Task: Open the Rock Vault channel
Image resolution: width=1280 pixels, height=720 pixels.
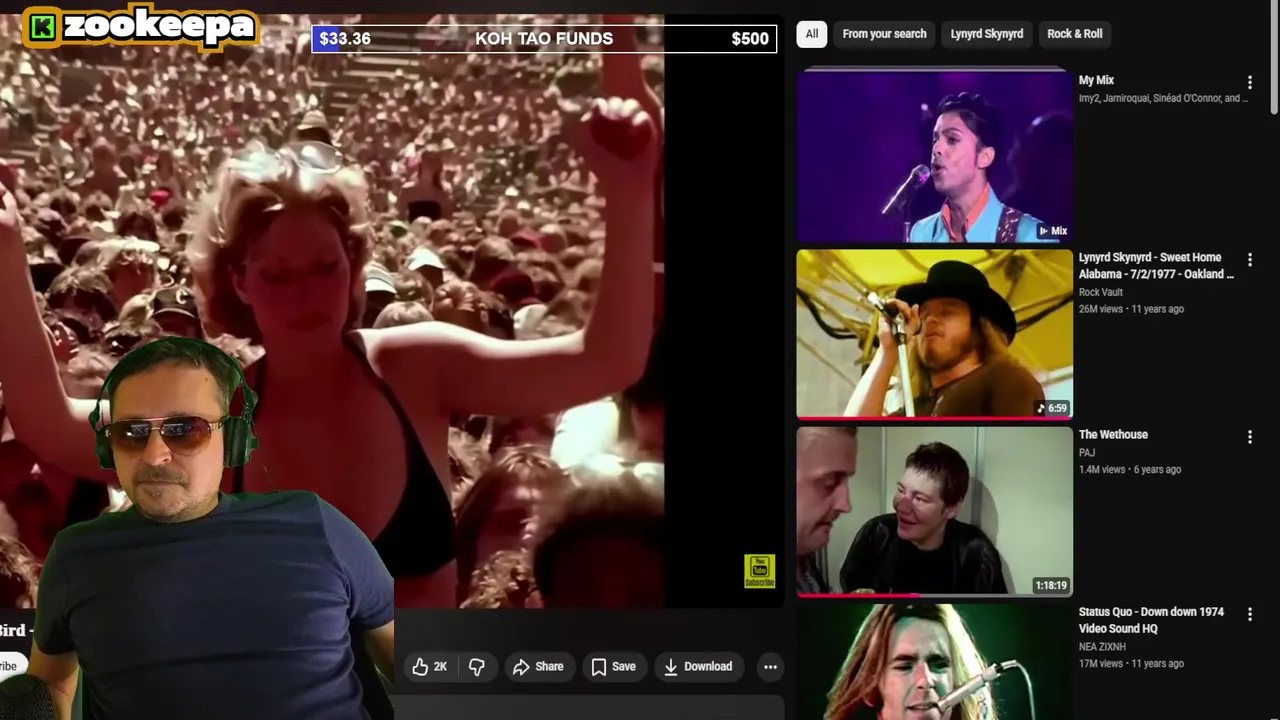Action: [x=1100, y=292]
